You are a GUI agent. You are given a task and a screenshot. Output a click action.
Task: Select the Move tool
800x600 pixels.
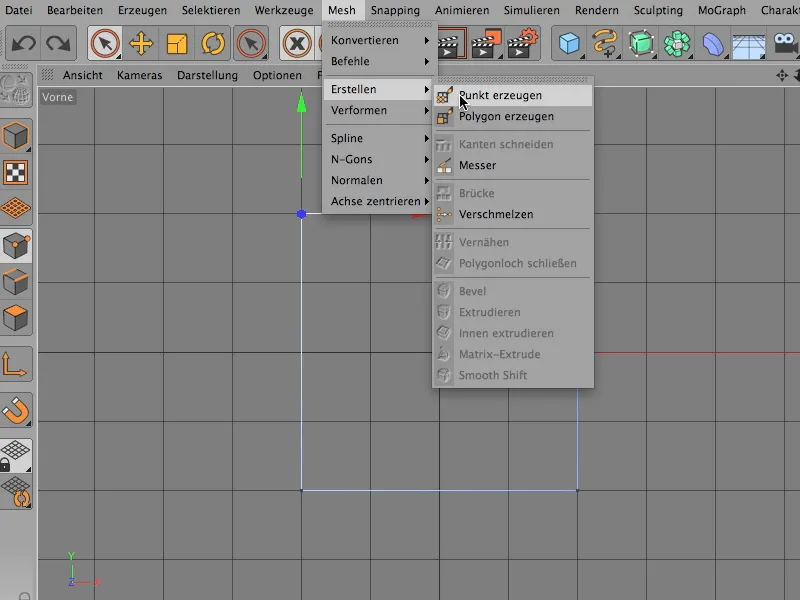pyautogui.click(x=140, y=44)
